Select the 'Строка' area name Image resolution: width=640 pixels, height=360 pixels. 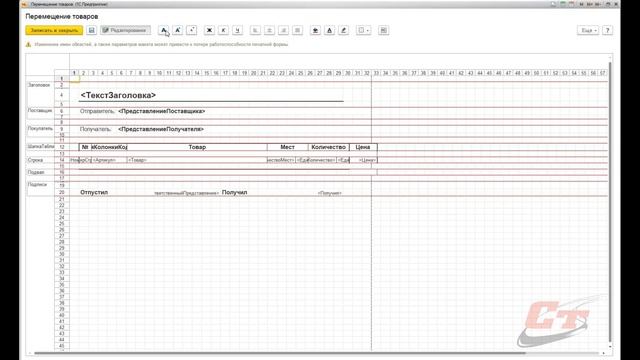click(35, 160)
